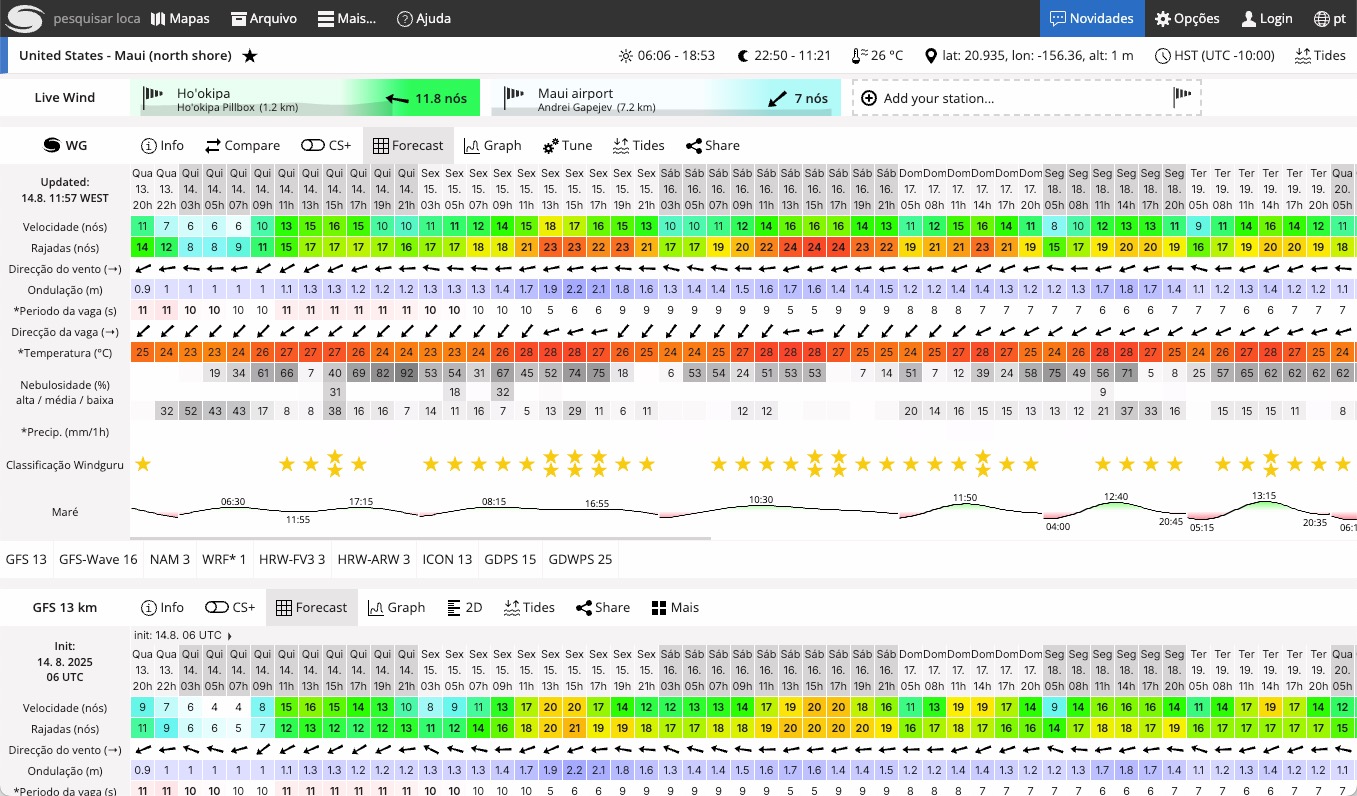The image size is (1357, 796).
Task: Select the GFS-Wave 16 model tab
Action: point(98,559)
